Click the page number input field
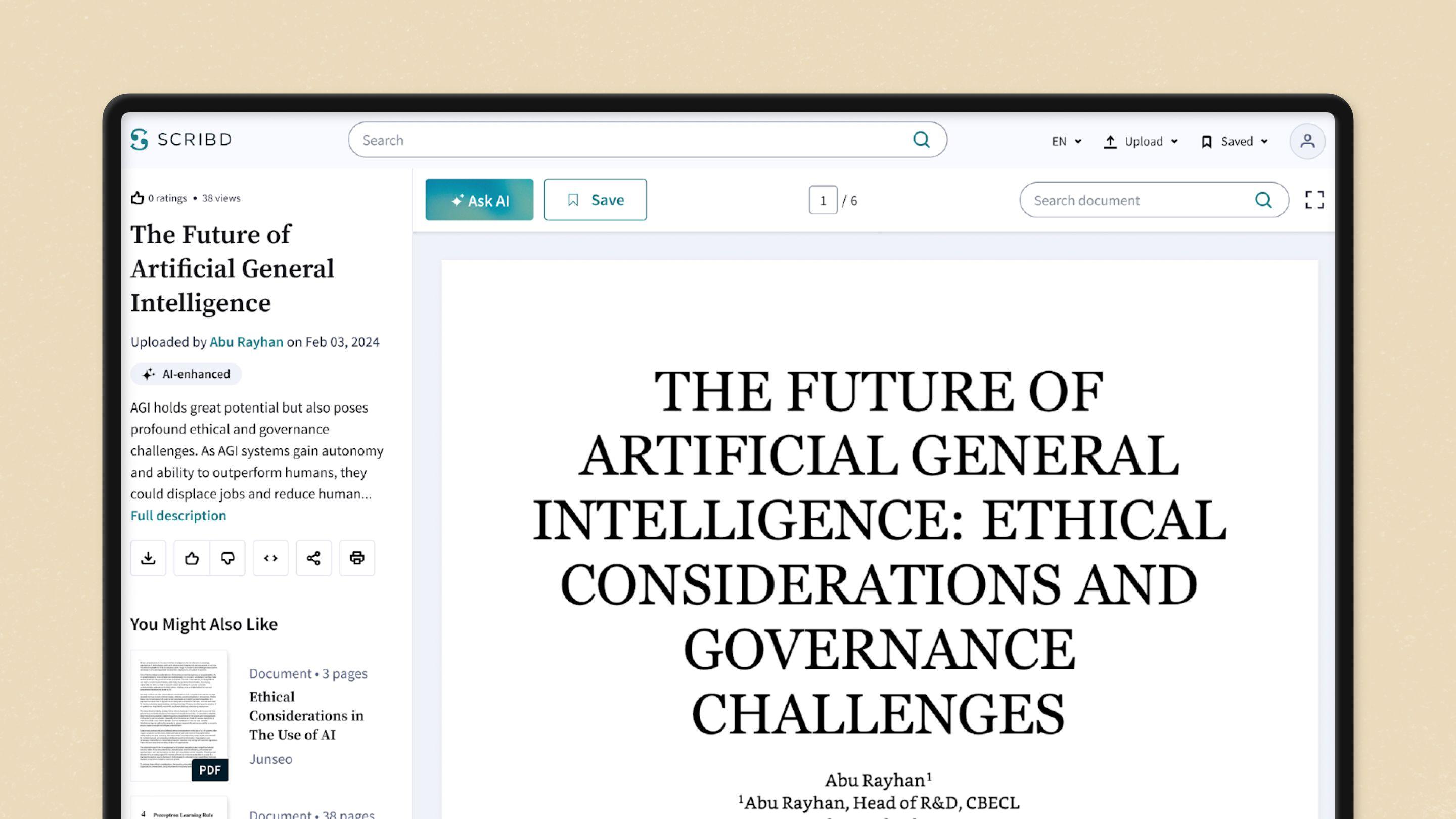 pyautogui.click(x=823, y=200)
